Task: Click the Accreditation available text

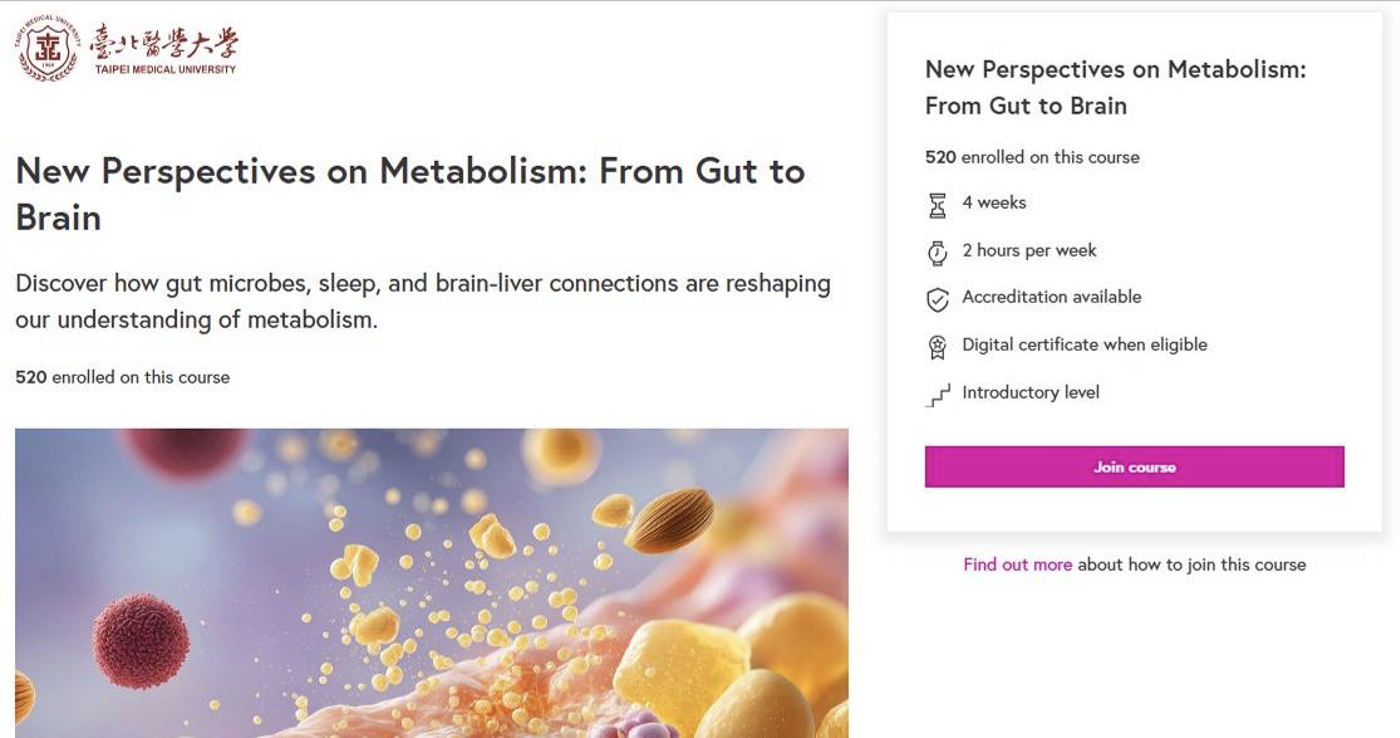Action: [x=1051, y=297]
